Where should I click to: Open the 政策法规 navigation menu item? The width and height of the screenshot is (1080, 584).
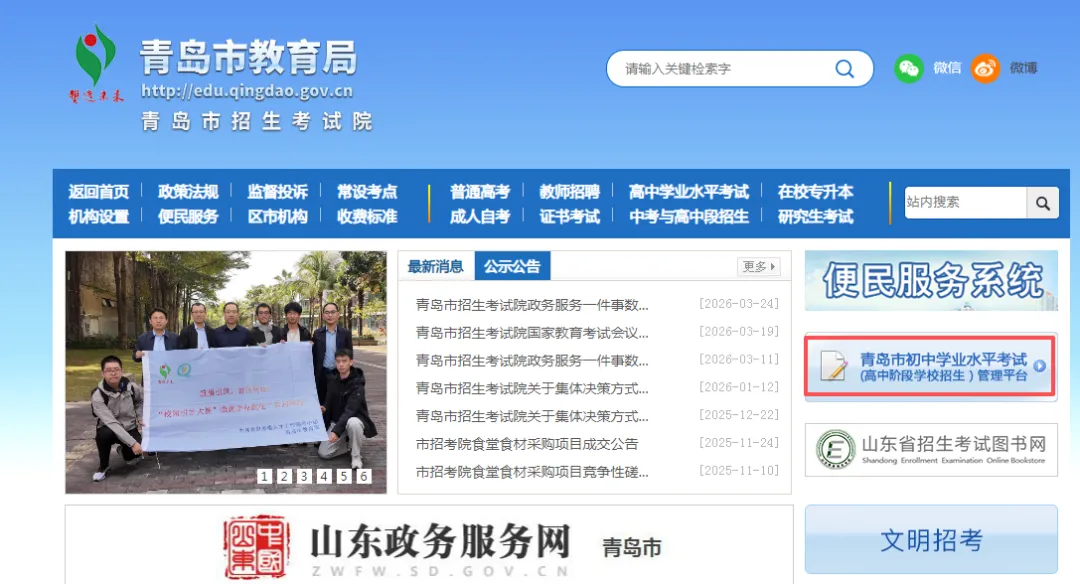click(x=191, y=190)
